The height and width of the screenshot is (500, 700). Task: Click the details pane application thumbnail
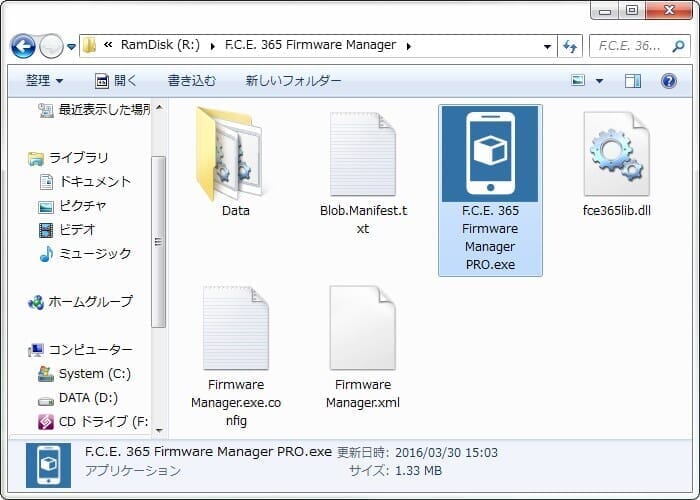pyautogui.click(x=48, y=465)
